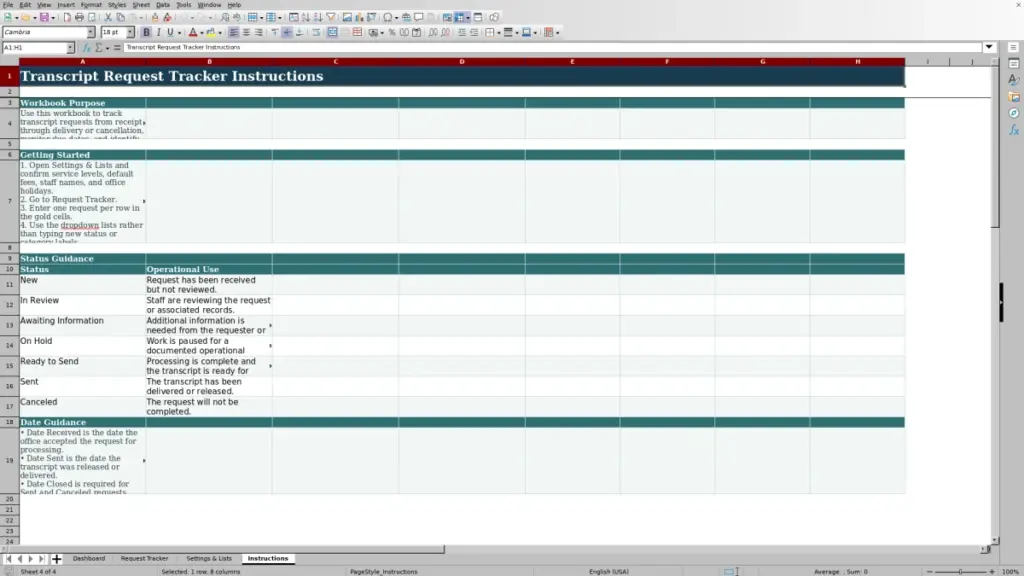Open the Data menu
The height and width of the screenshot is (576, 1024).
163,5
